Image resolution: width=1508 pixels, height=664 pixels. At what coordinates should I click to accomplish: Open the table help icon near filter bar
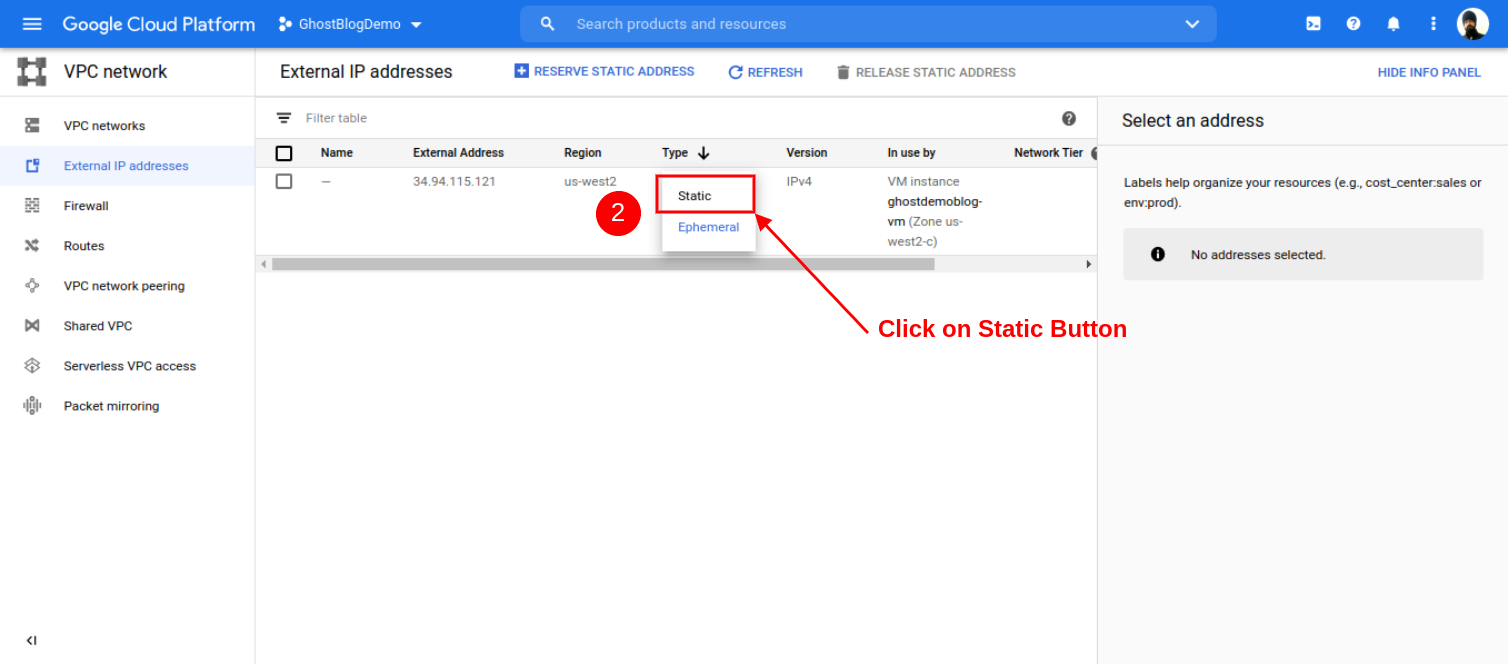[x=1069, y=118]
